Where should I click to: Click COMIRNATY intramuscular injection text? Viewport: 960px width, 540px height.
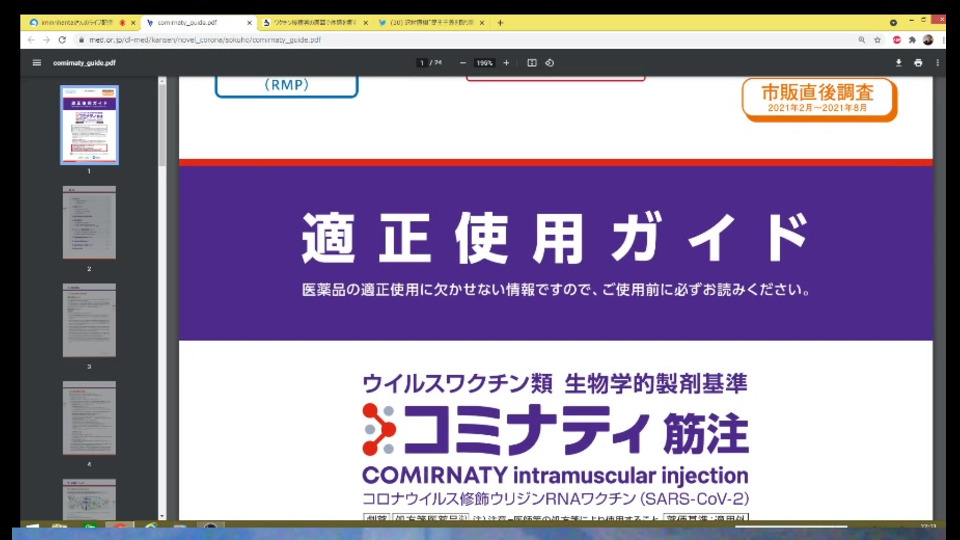(555, 475)
